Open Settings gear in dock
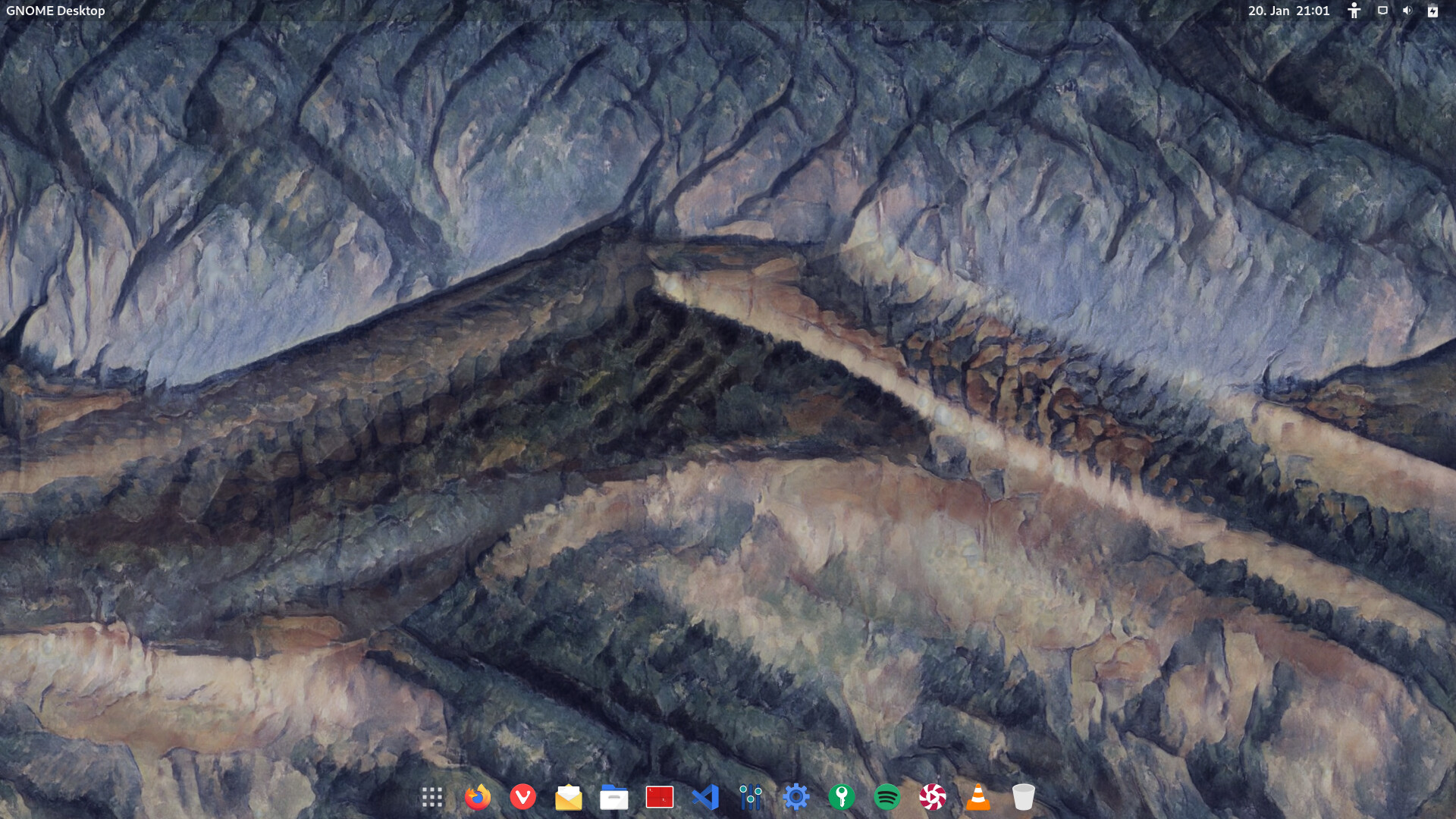Viewport: 1456px width, 819px height. click(x=795, y=797)
